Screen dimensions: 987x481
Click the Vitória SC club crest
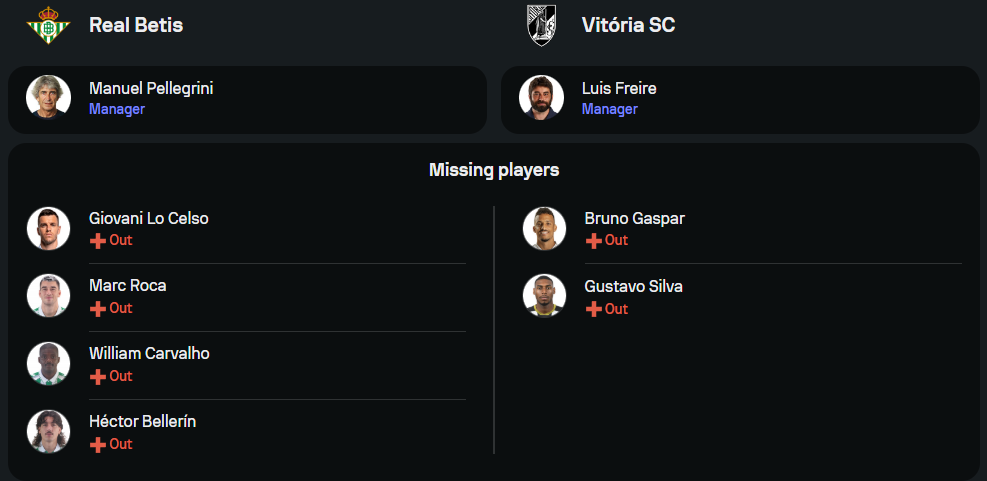point(542,26)
